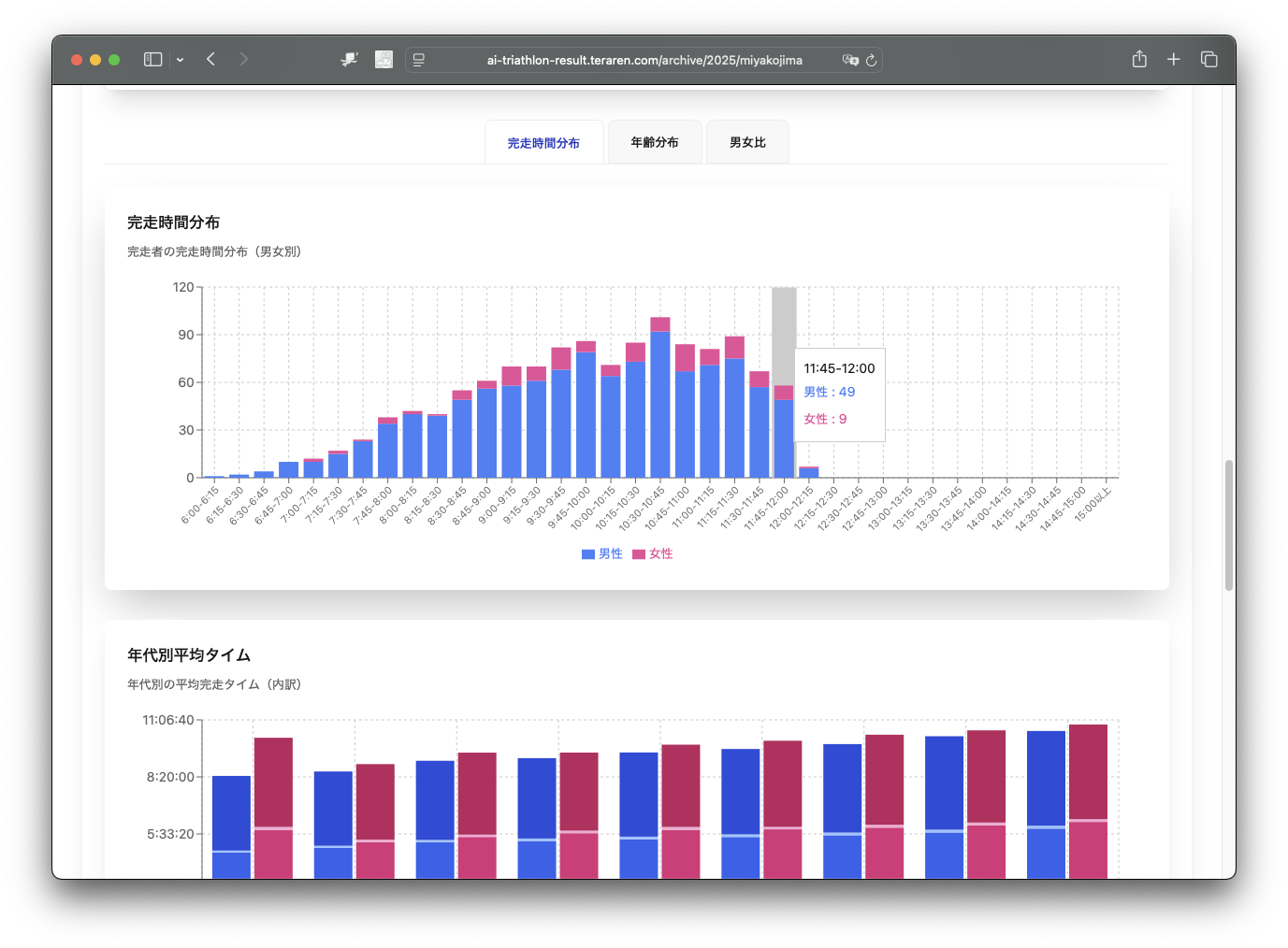
Task: Select the URL in the address bar
Action: pos(644,60)
